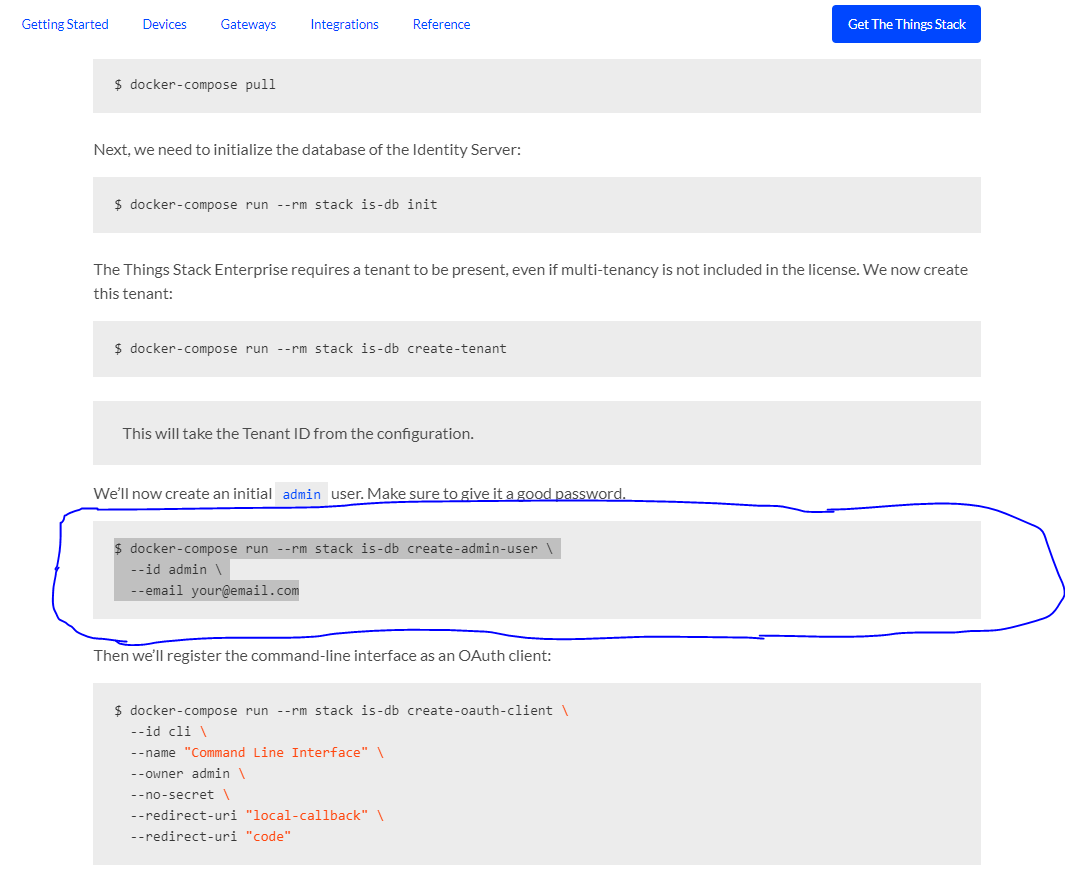The height and width of the screenshot is (878, 1065).
Task: Click the paragraph about Enterprise requiring a tenant
Action: (x=530, y=282)
